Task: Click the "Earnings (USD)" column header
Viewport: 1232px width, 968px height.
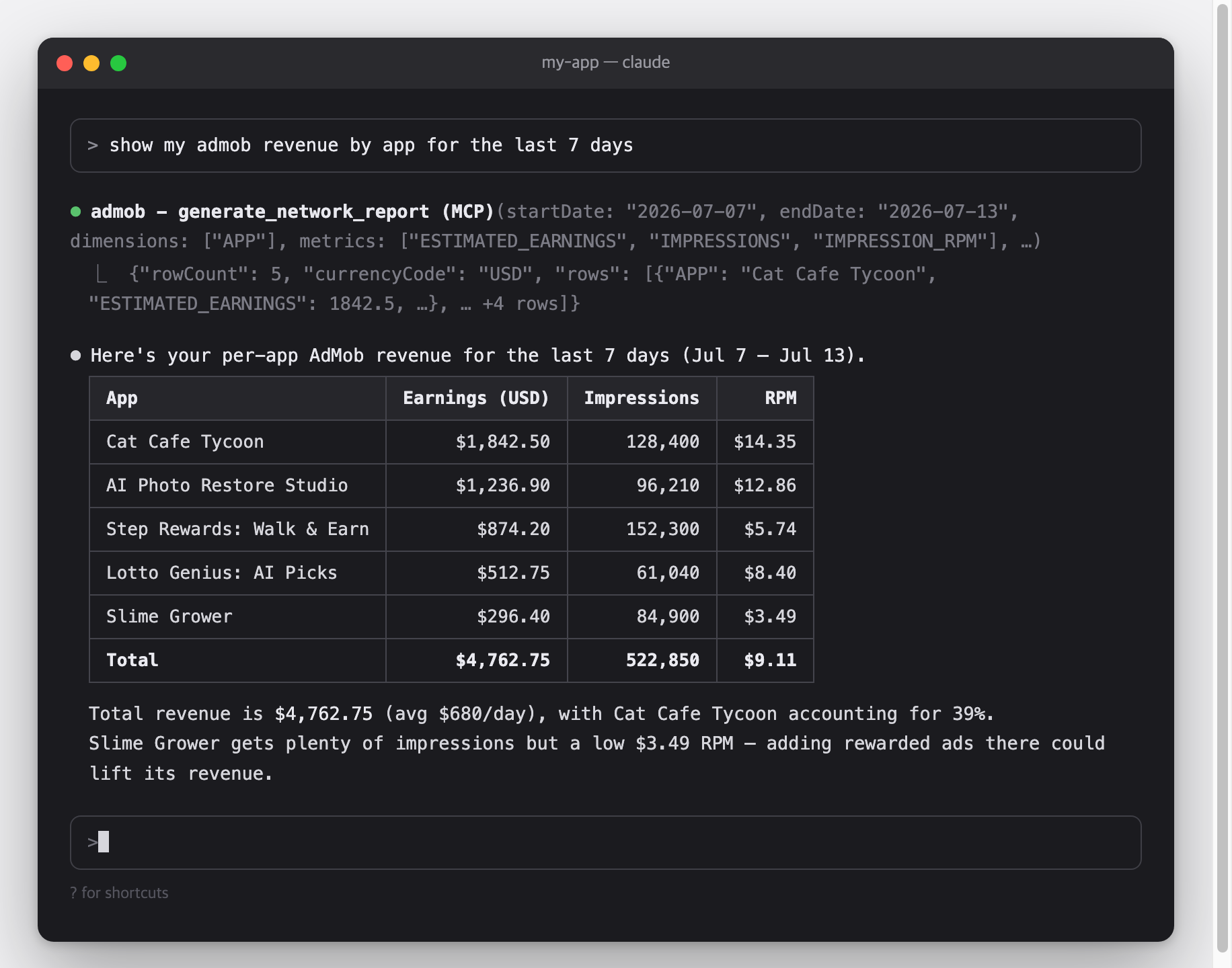Action: click(476, 398)
